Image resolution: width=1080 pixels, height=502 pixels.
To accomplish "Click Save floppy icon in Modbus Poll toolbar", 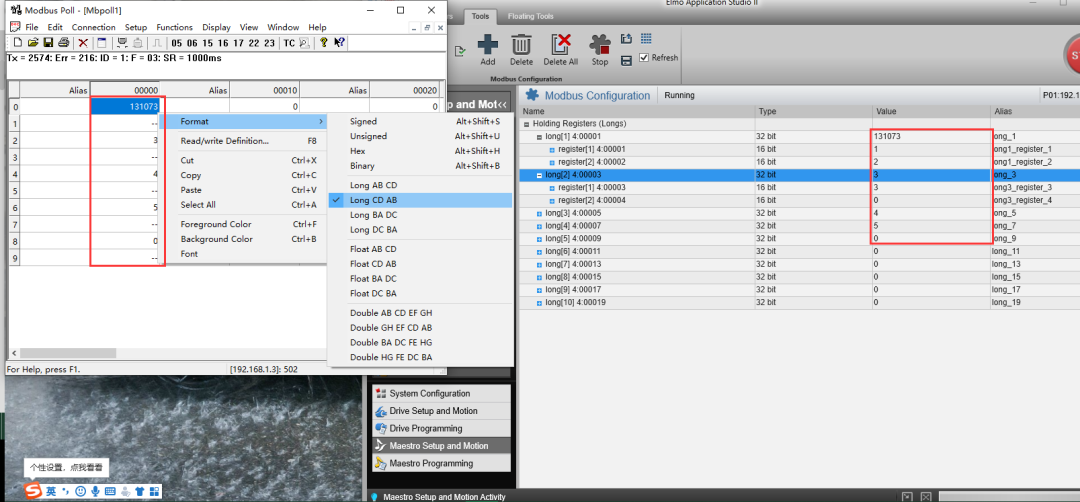I will (48, 43).
